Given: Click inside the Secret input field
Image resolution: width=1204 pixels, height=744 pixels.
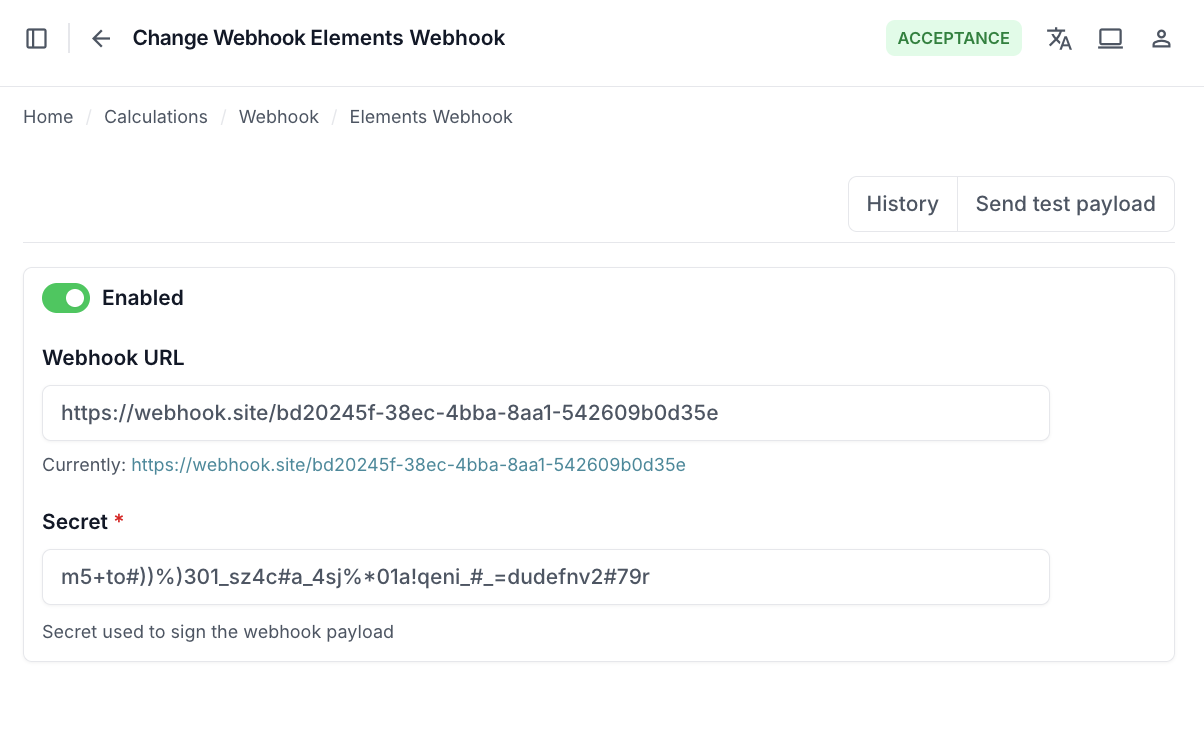Looking at the screenshot, I should 545,577.
